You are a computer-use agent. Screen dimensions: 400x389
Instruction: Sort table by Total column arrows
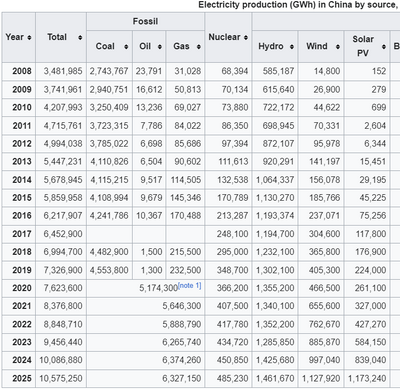point(80,37)
